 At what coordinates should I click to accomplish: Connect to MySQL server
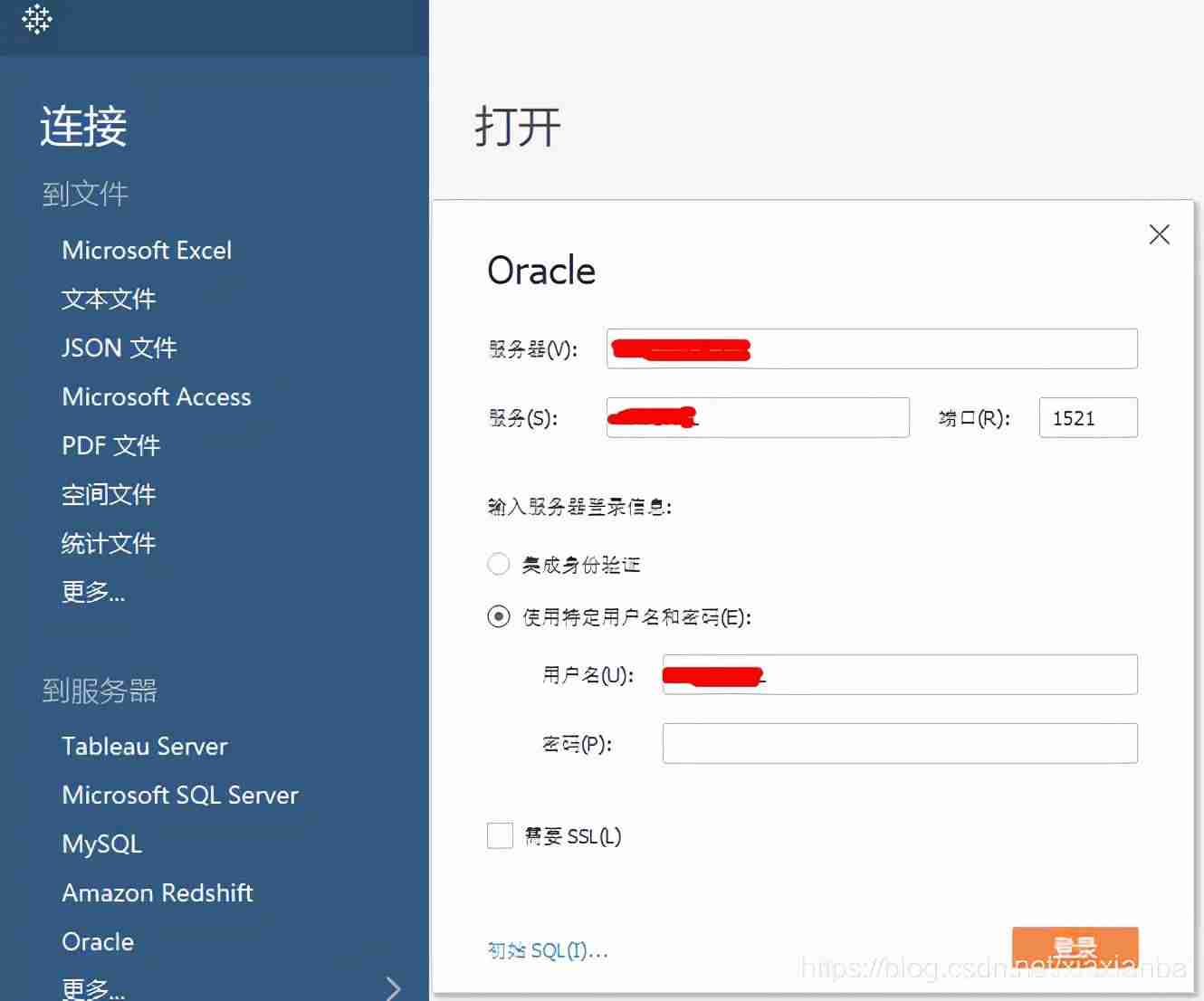click(102, 844)
